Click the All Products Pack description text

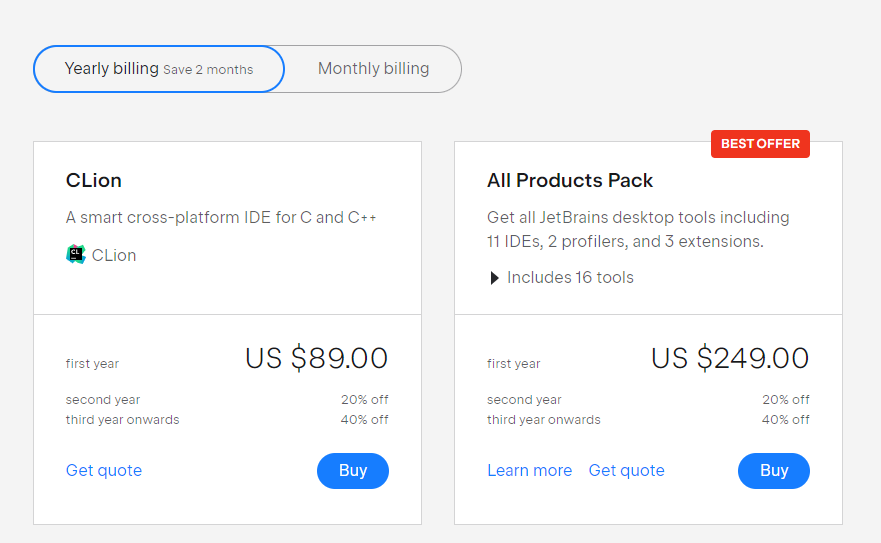(x=638, y=229)
